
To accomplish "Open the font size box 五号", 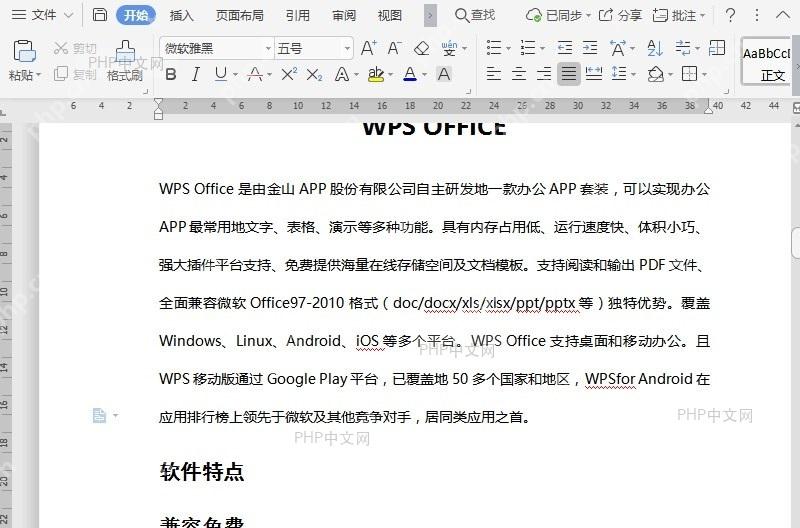I will (314, 48).
